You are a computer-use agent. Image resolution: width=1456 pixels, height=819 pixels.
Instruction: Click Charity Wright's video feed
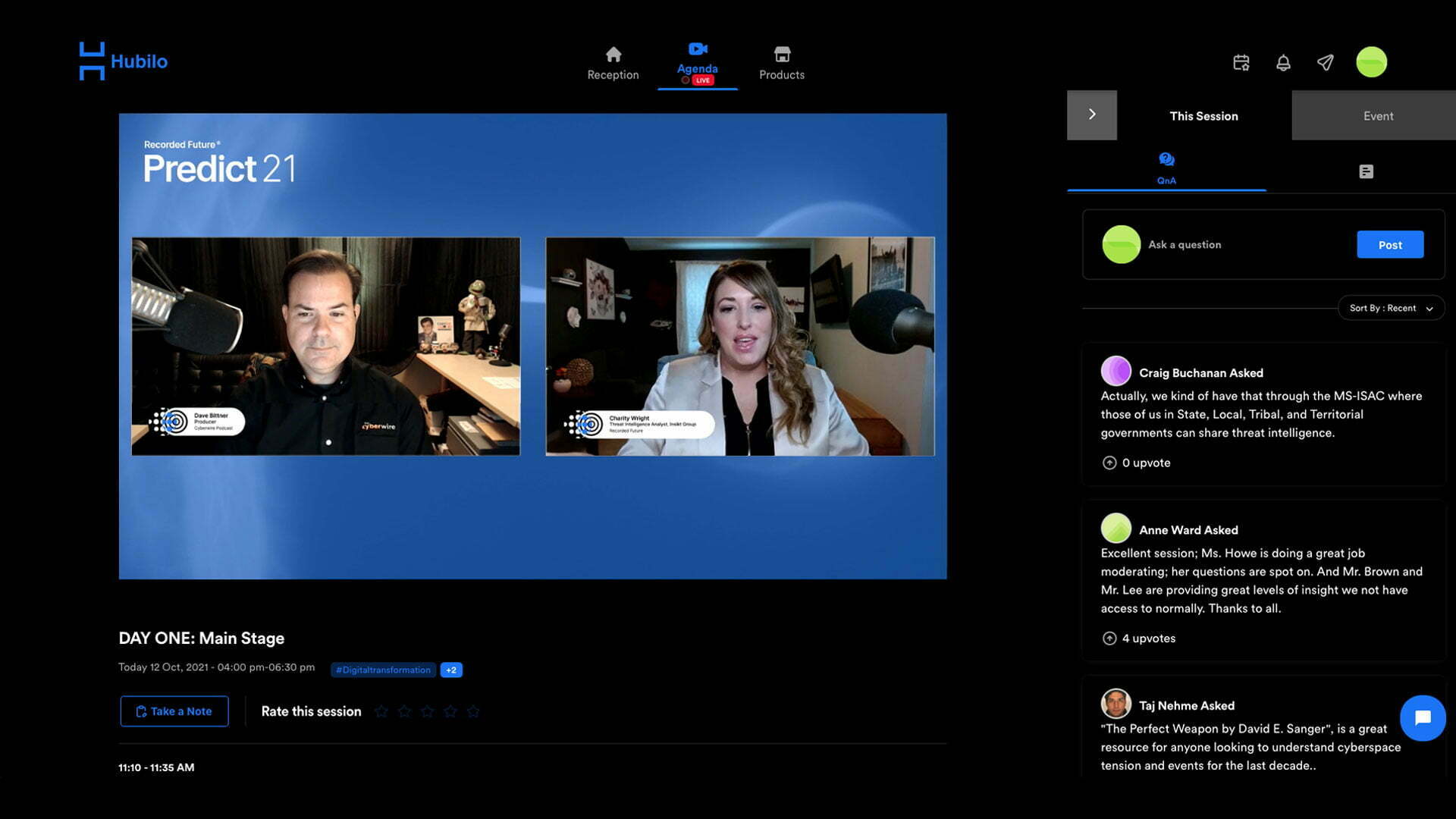[740, 347]
